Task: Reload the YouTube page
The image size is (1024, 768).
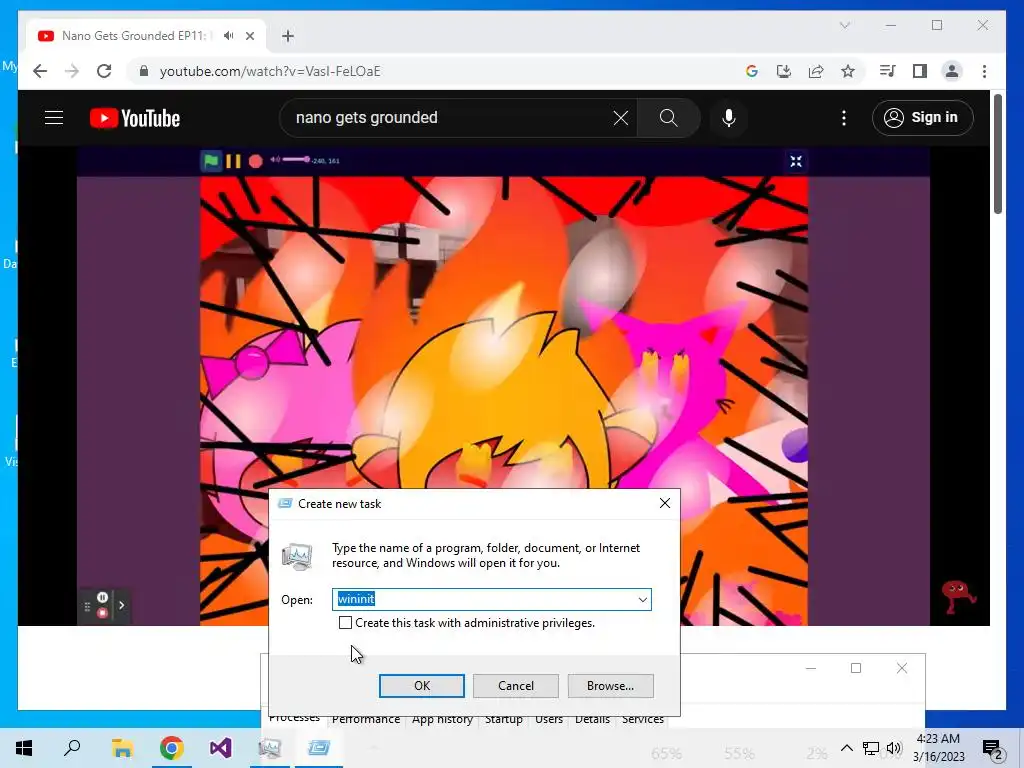Action: pos(104,71)
